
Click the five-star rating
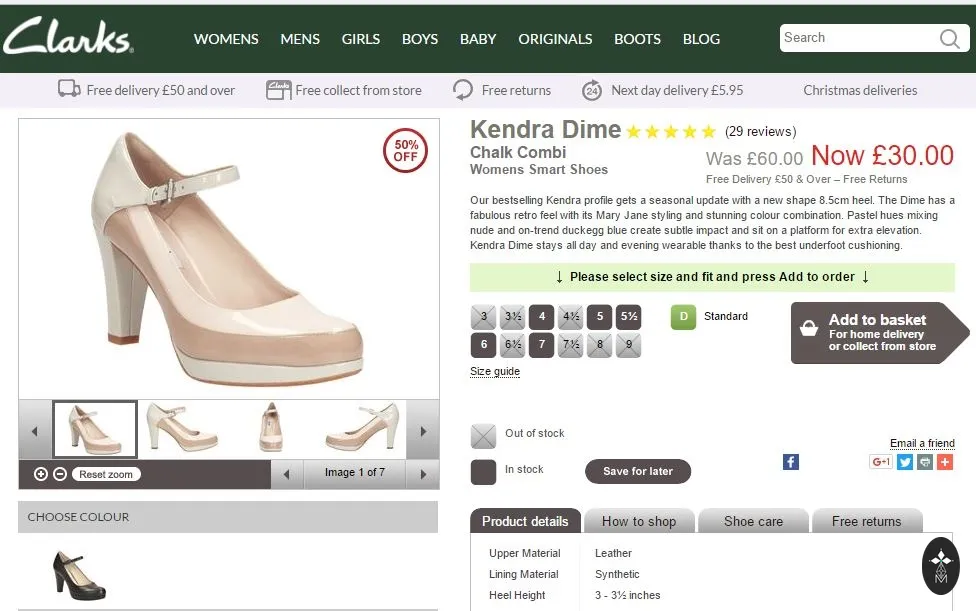[671, 131]
